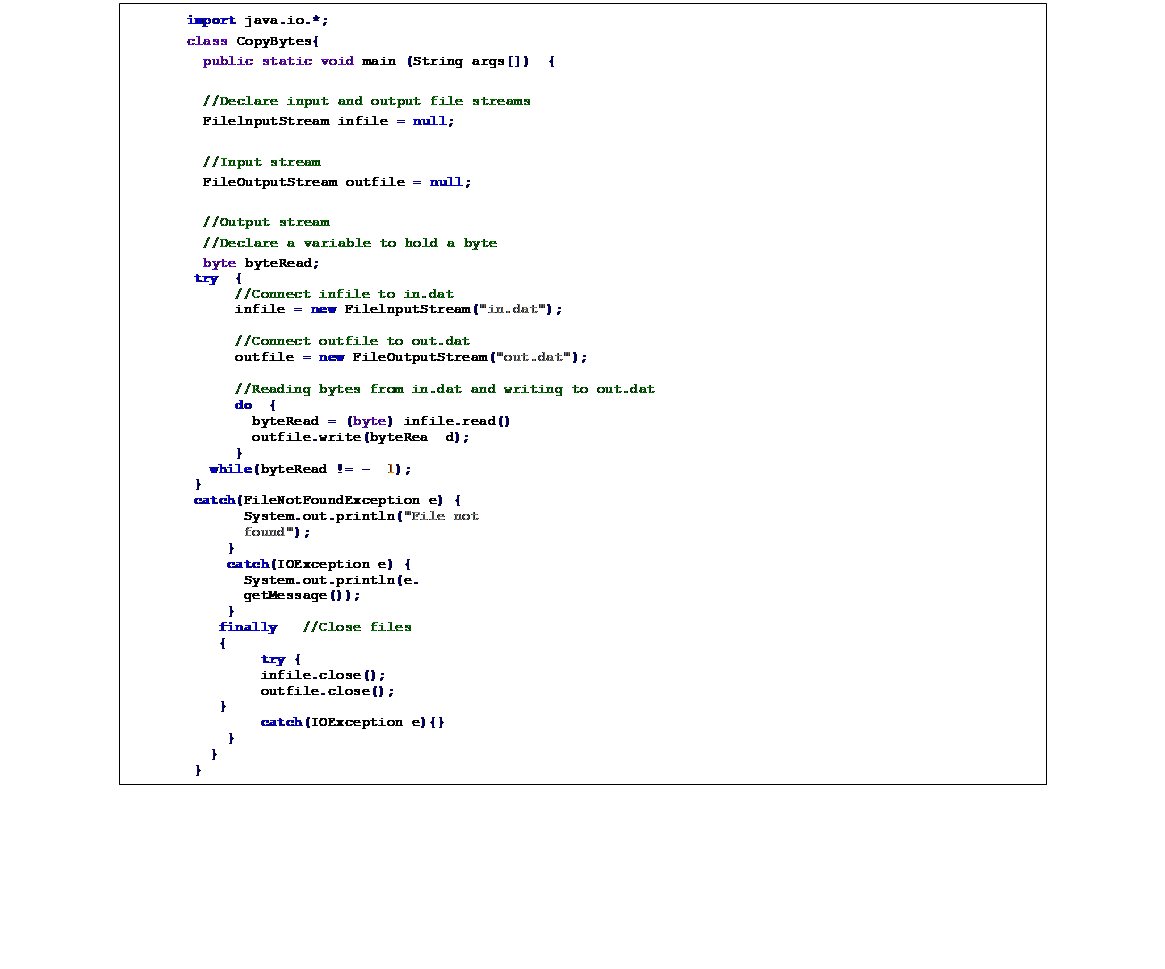Select the finally keyword

tap(248, 626)
